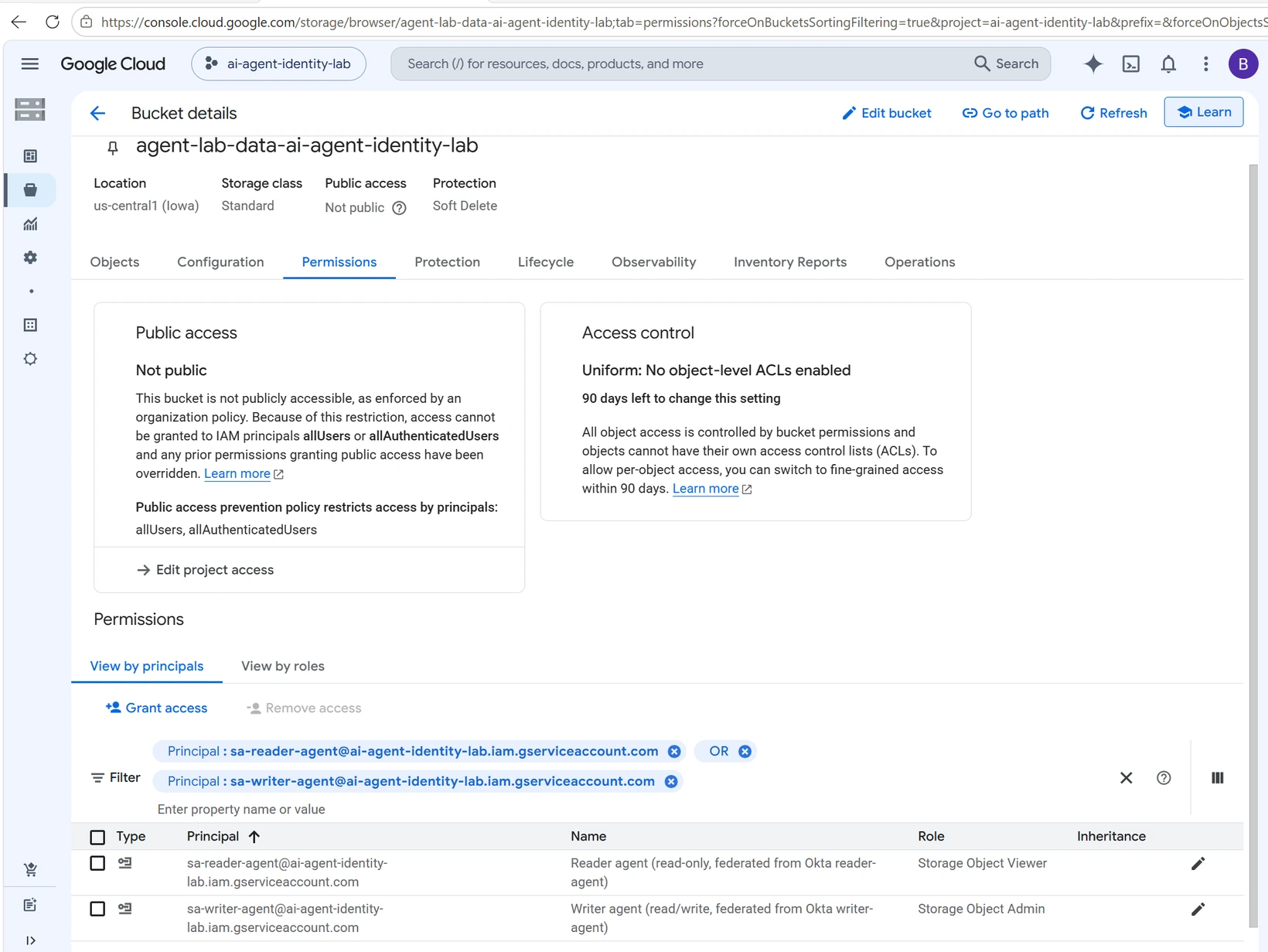Viewport: 1268px width, 952px height.
Task: Select the sa-reader-agent row checkbox
Action: click(97, 863)
